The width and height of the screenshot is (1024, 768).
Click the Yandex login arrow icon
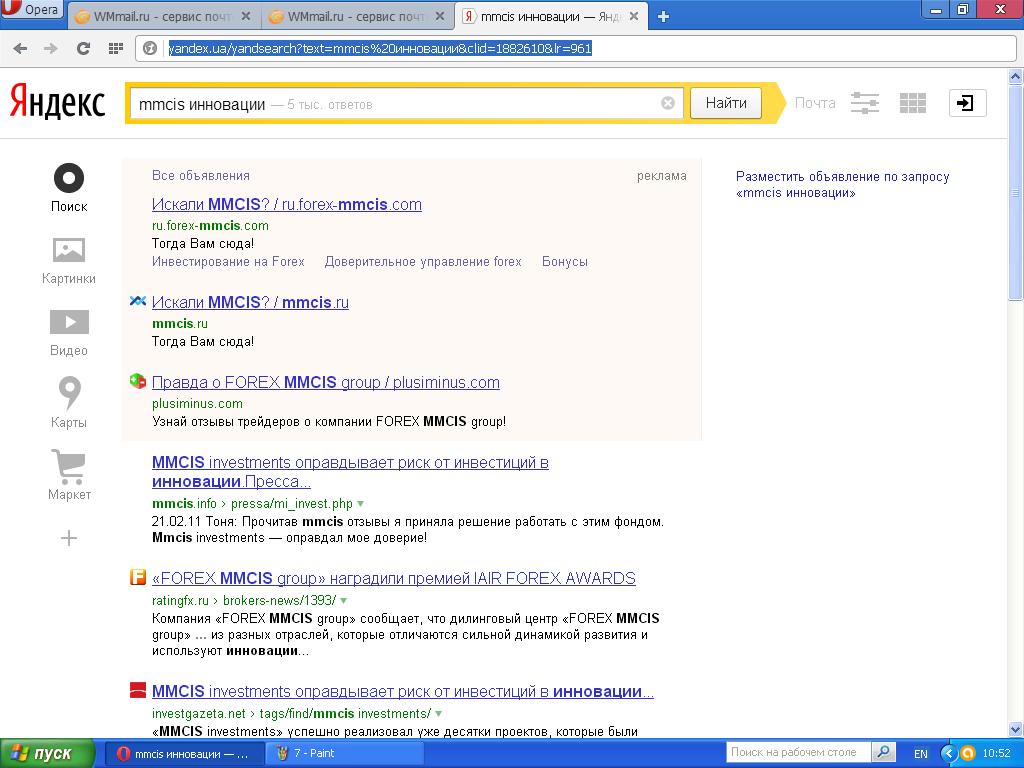coord(967,103)
